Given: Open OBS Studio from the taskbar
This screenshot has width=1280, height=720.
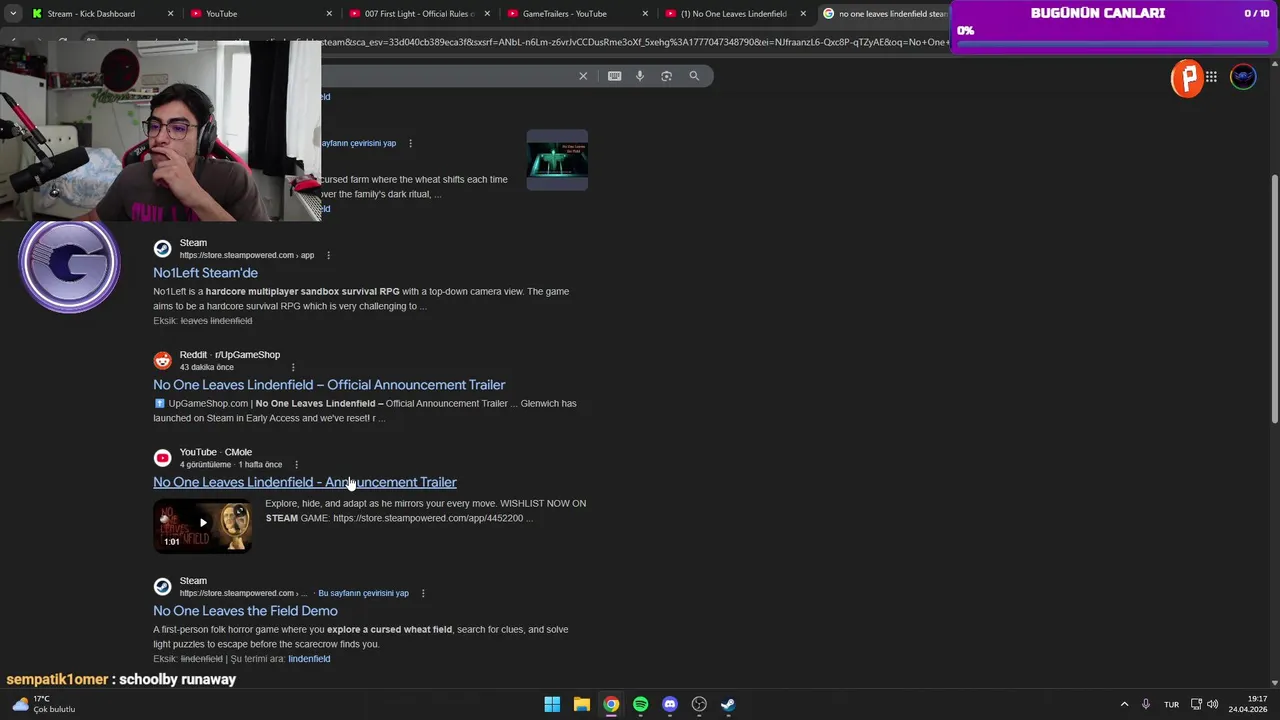Looking at the screenshot, I should click(699, 704).
